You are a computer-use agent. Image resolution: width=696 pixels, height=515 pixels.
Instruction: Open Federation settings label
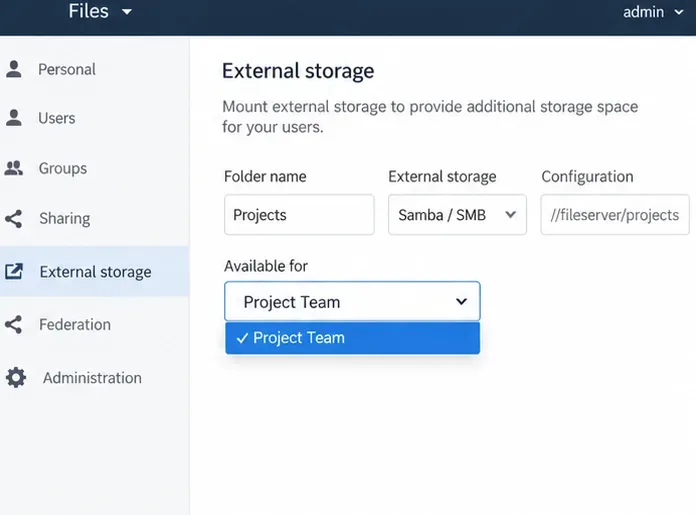[x=75, y=325]
